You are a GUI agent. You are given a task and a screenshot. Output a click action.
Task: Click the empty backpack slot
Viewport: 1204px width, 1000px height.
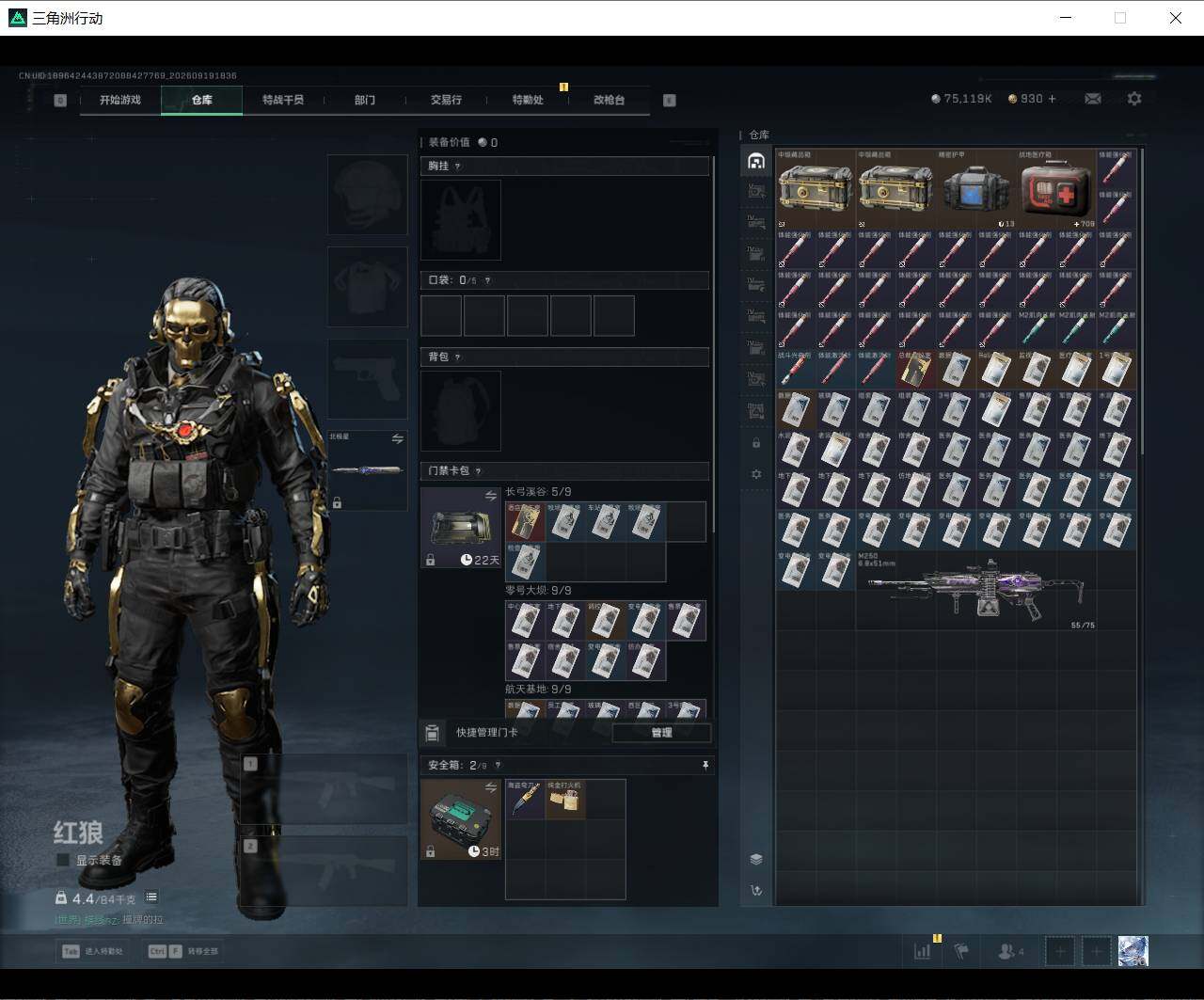click(461, 410)
